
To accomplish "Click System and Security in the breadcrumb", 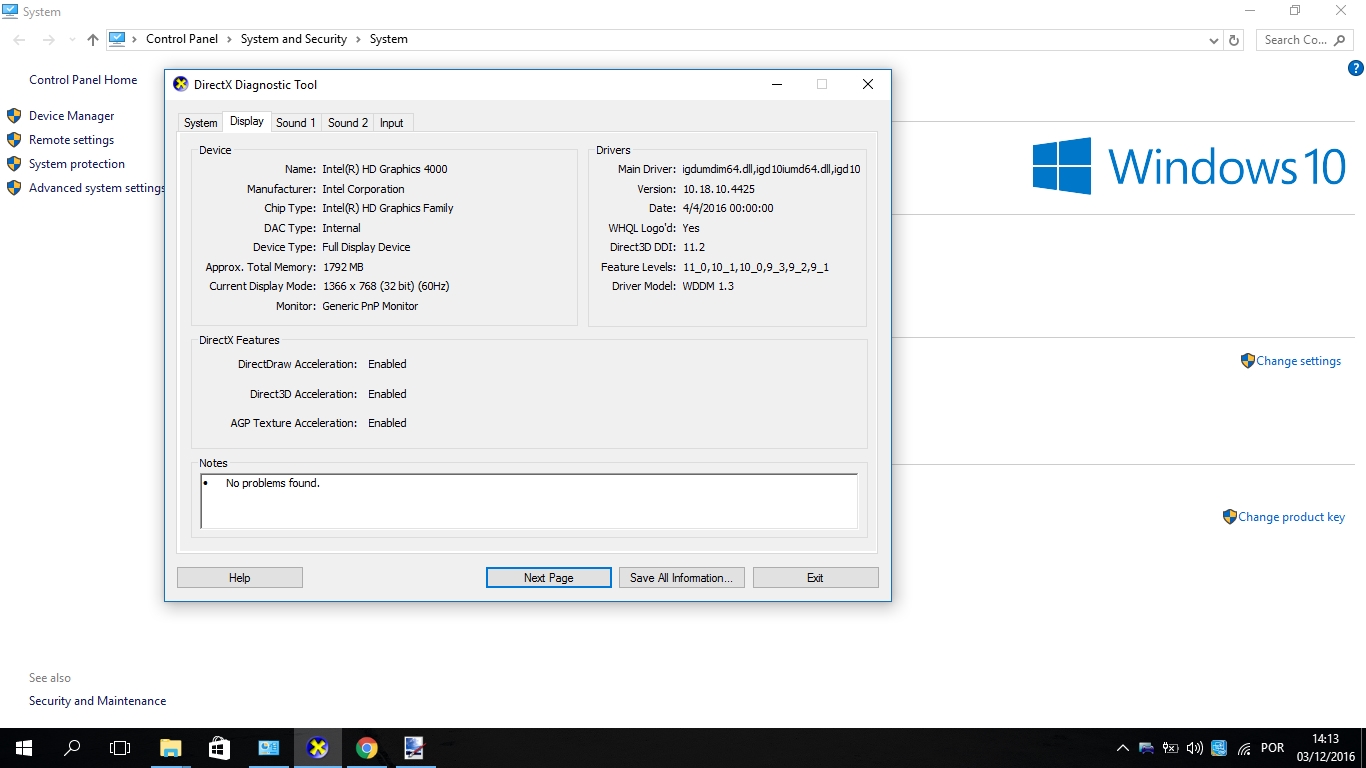I will pyautogui.click(x=294, y=39).
